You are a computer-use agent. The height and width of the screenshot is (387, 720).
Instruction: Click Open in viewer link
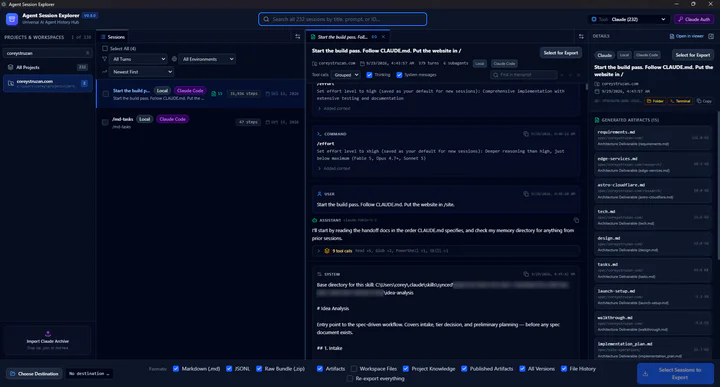(x=686, y=36)
